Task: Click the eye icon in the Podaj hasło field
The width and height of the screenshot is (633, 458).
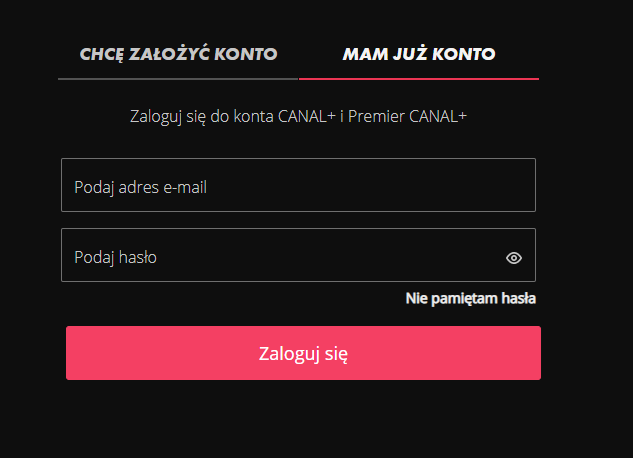Action: point(514,257)
